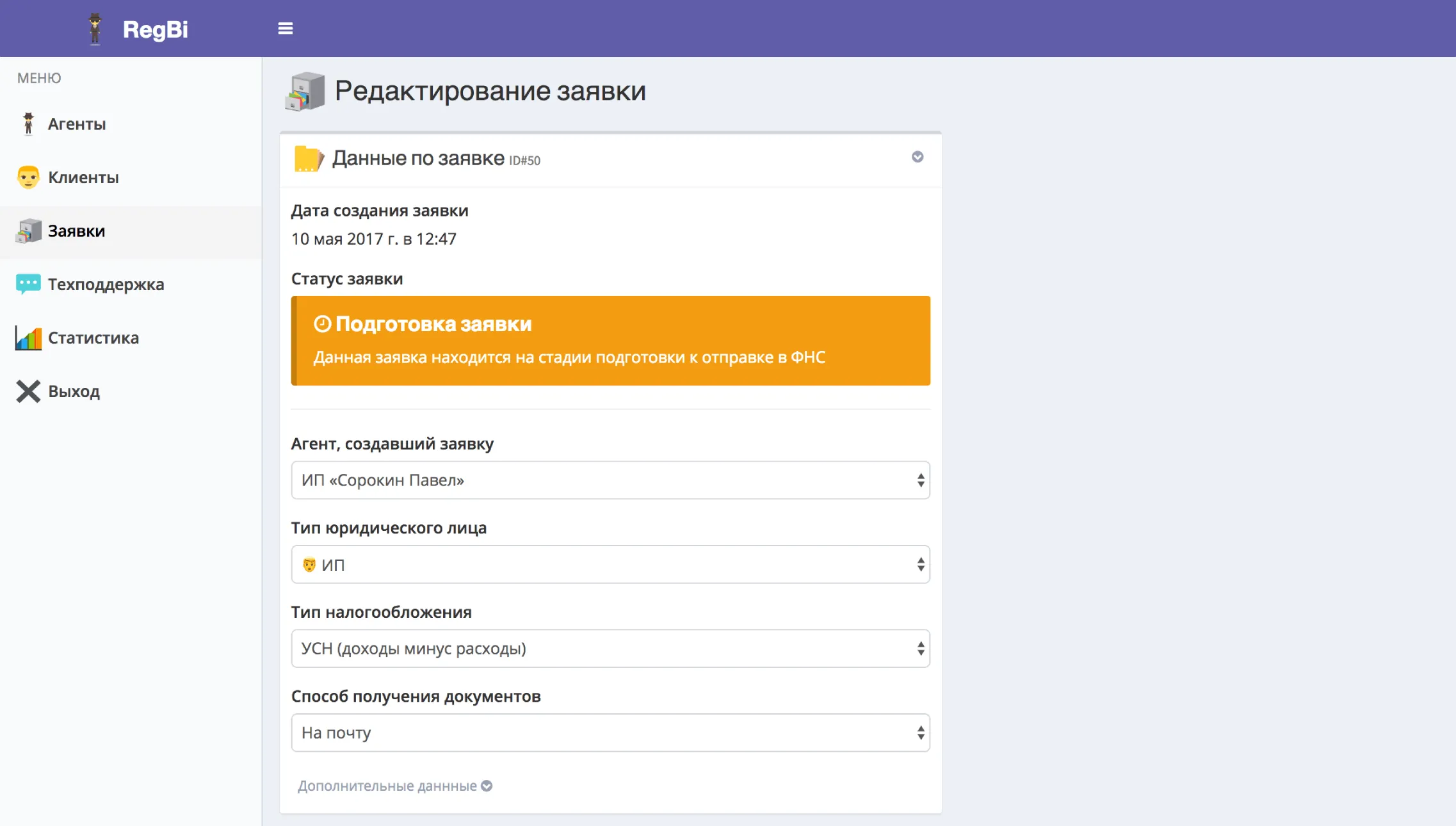Click the spy agent icon beside Агенты
This screenshot has height=826, width=1456.
pyautogui.click(x=28, y=124)
